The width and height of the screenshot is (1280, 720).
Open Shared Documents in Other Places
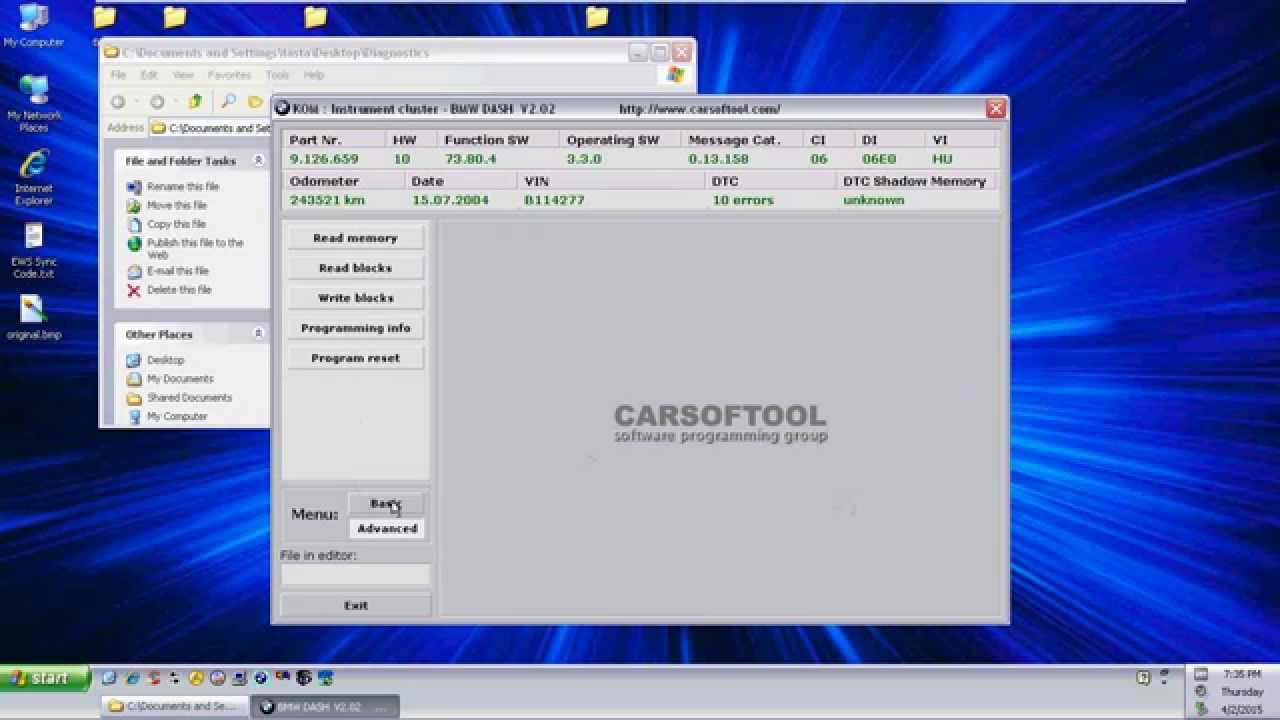(189, 398)
